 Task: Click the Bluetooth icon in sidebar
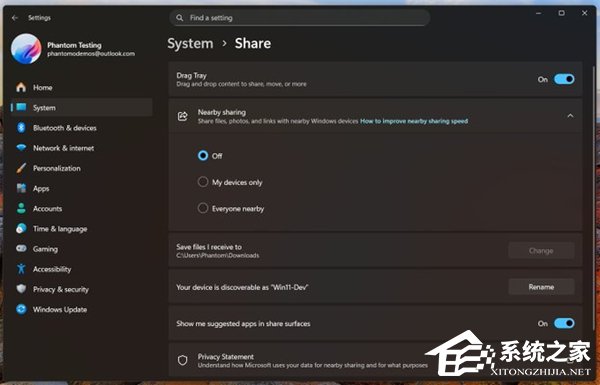(21, 128)
